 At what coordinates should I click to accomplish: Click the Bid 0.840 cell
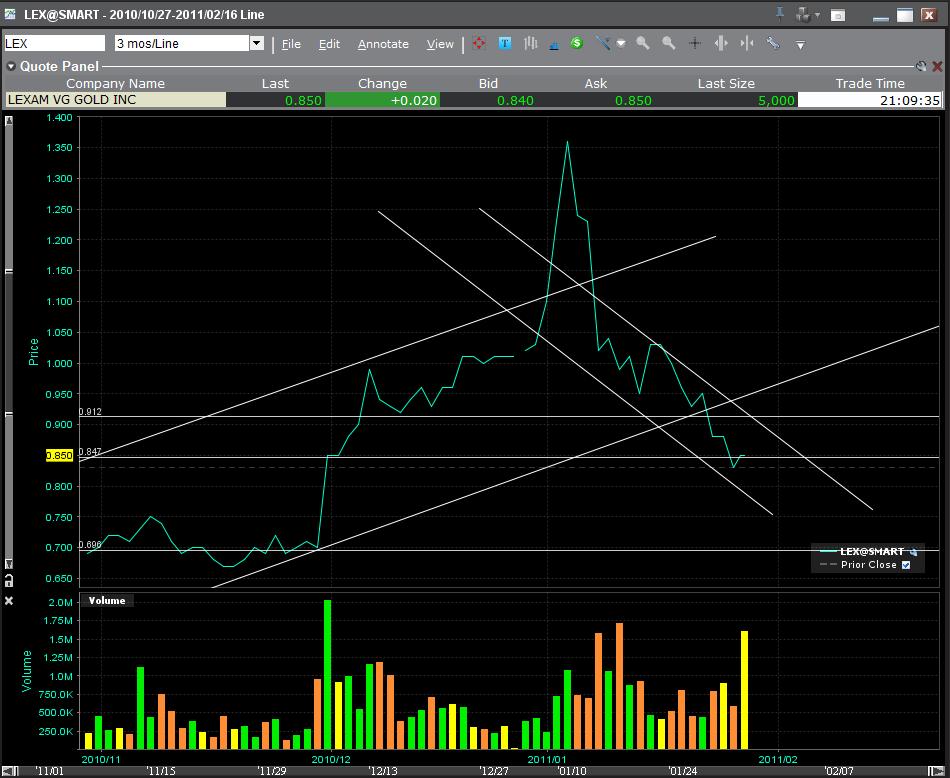coord(488,100)
